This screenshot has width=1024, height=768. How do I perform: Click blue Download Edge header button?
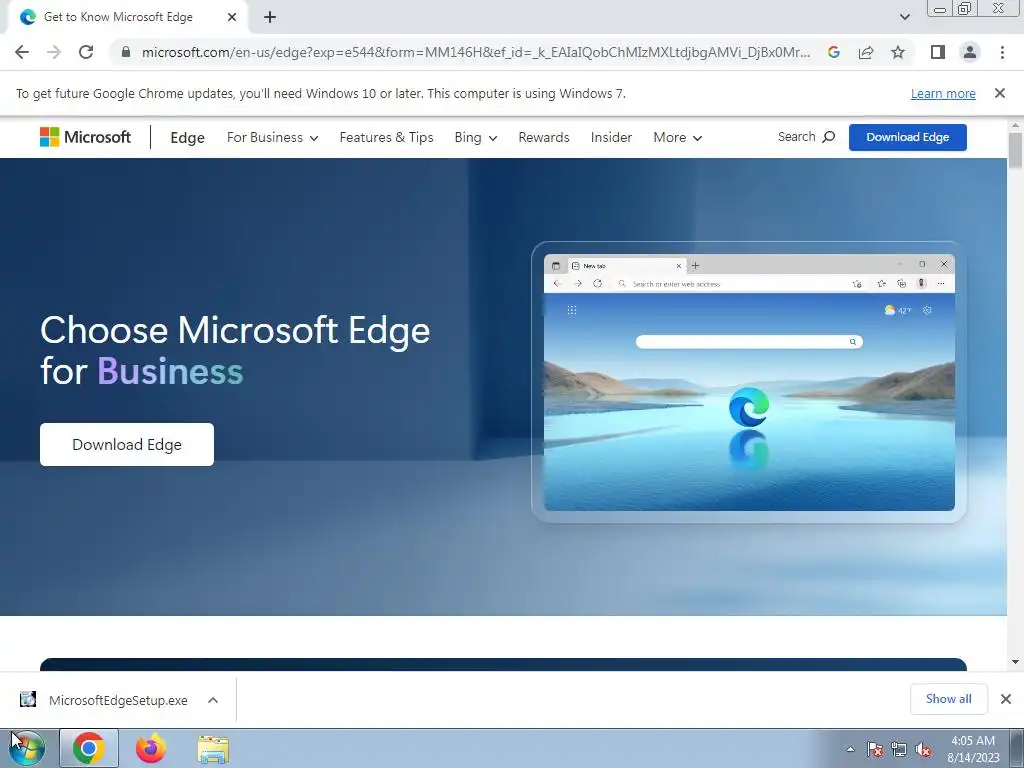908,137
